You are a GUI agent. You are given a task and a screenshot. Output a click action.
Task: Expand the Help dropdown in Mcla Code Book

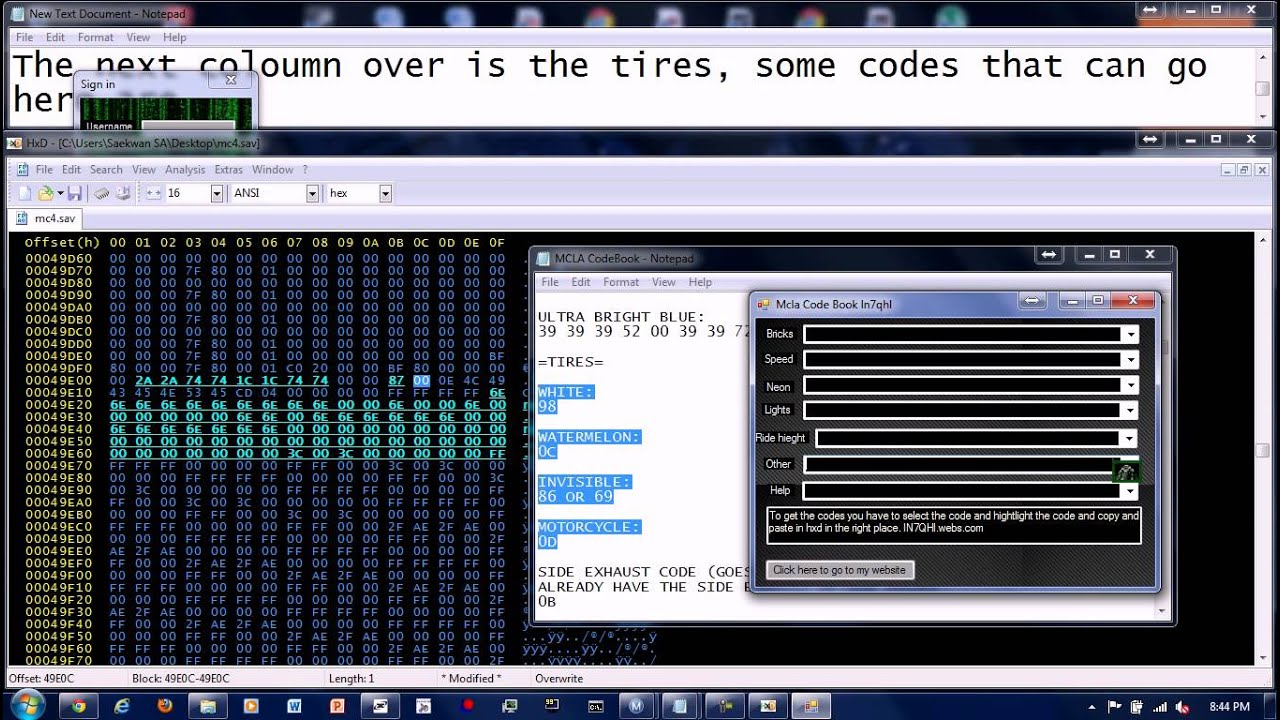1130,491
